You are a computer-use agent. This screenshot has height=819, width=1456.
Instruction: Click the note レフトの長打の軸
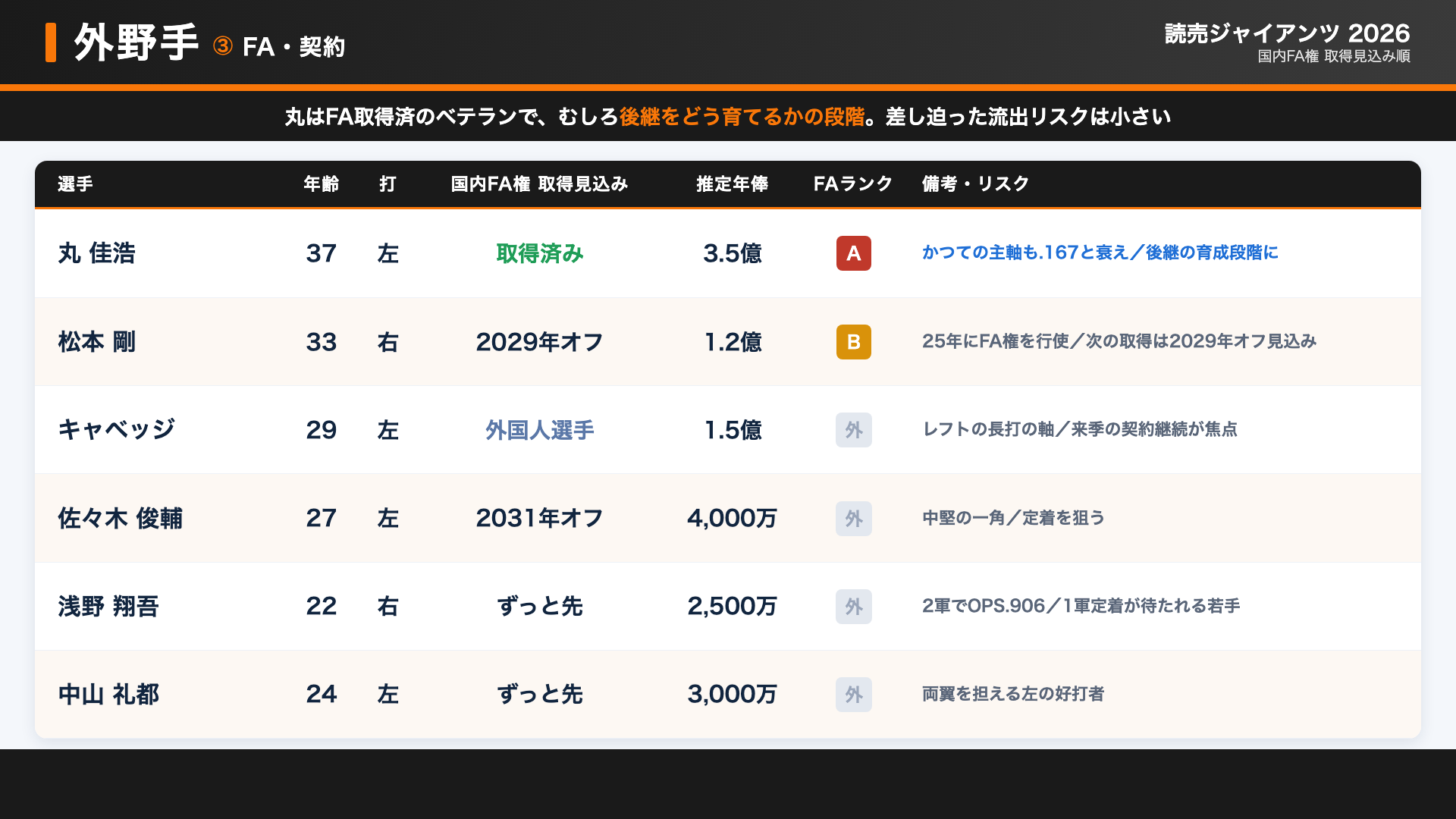[988, 429]
